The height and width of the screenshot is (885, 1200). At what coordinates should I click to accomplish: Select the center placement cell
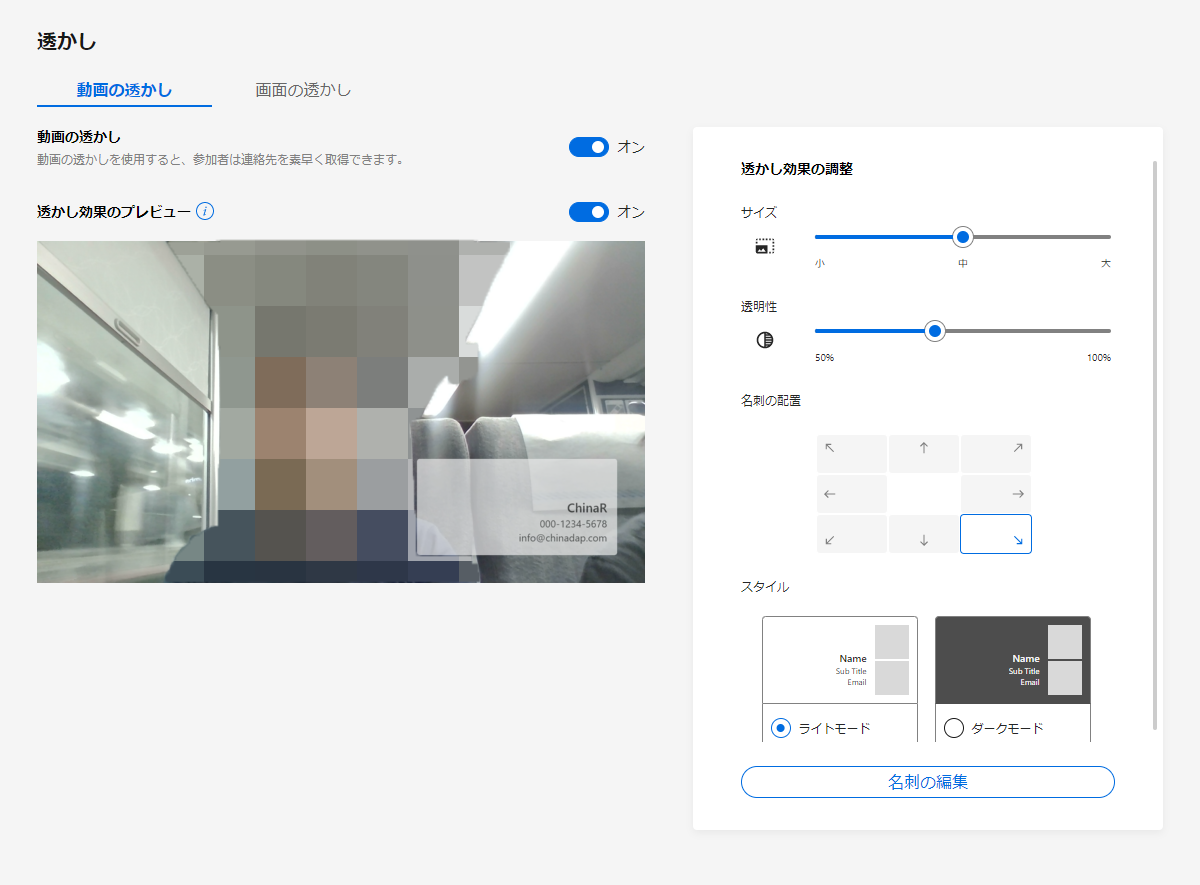(924, 494)
